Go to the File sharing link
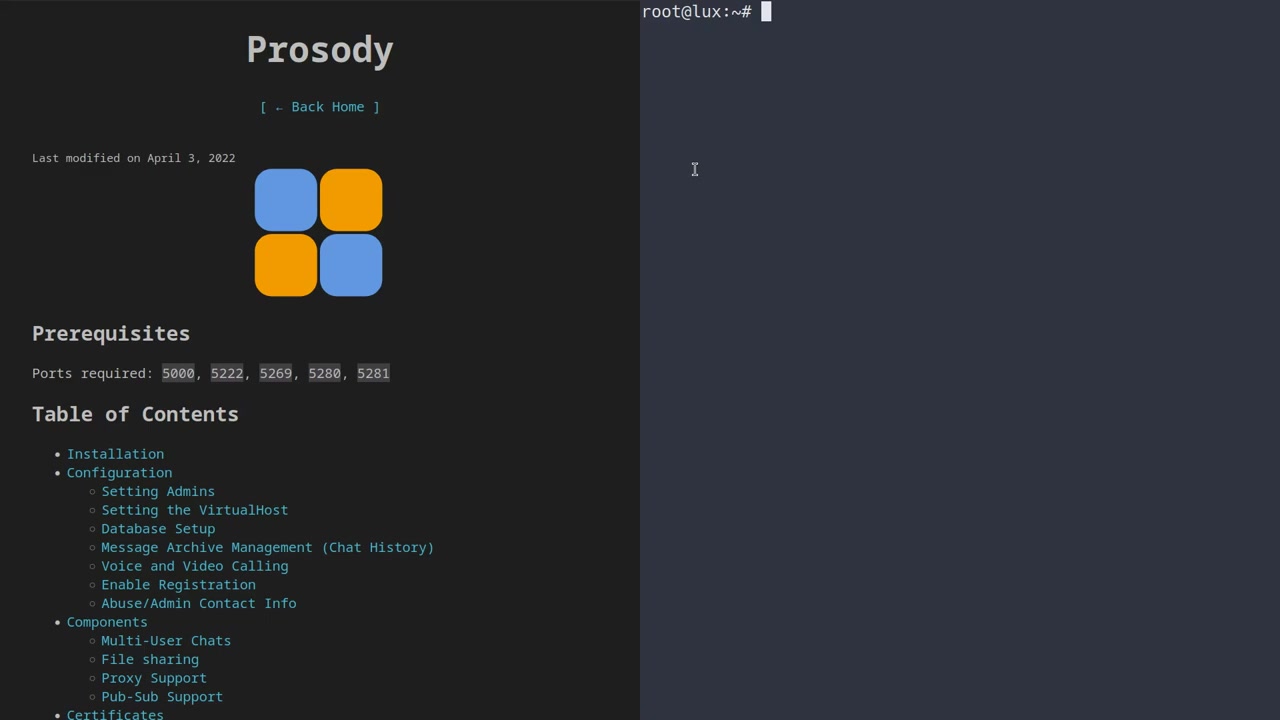The image size is (1280, 720). pos(150,659)
